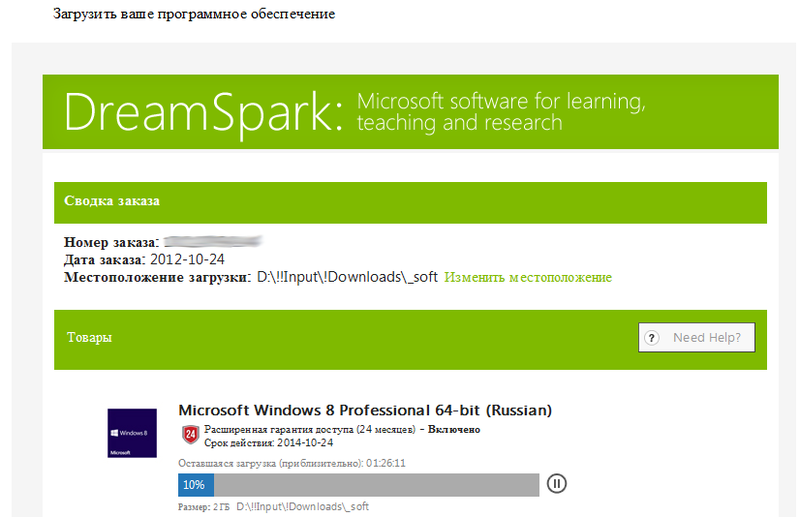Click the Изменить местоположение link
The height and width of the screenshot is (517, 800).
point(528,277)
